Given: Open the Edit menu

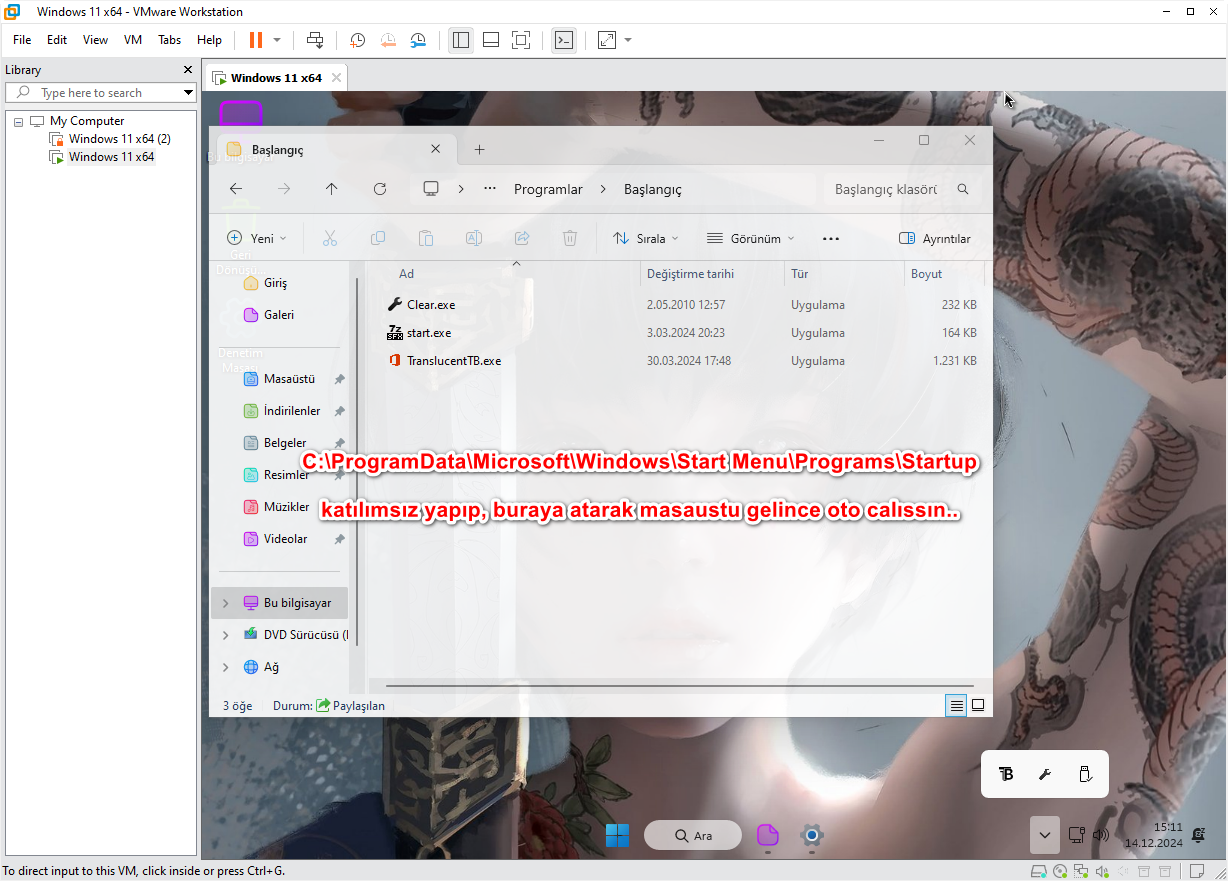Looking at the screenshot, I should tap(57, 40).
